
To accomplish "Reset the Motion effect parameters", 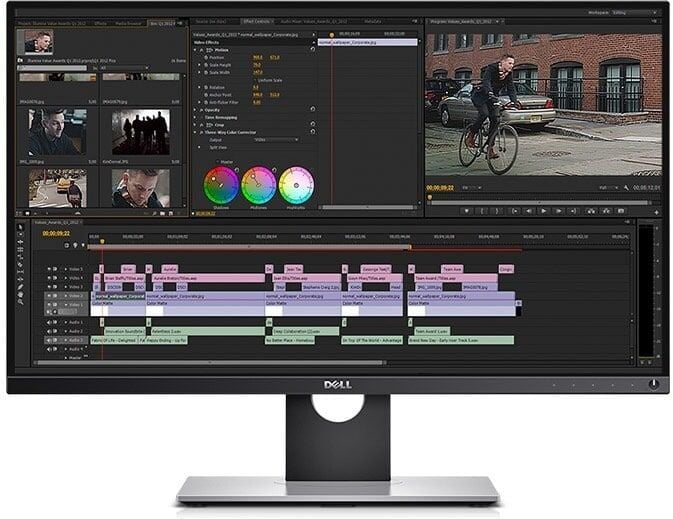I will pos(312,50).
